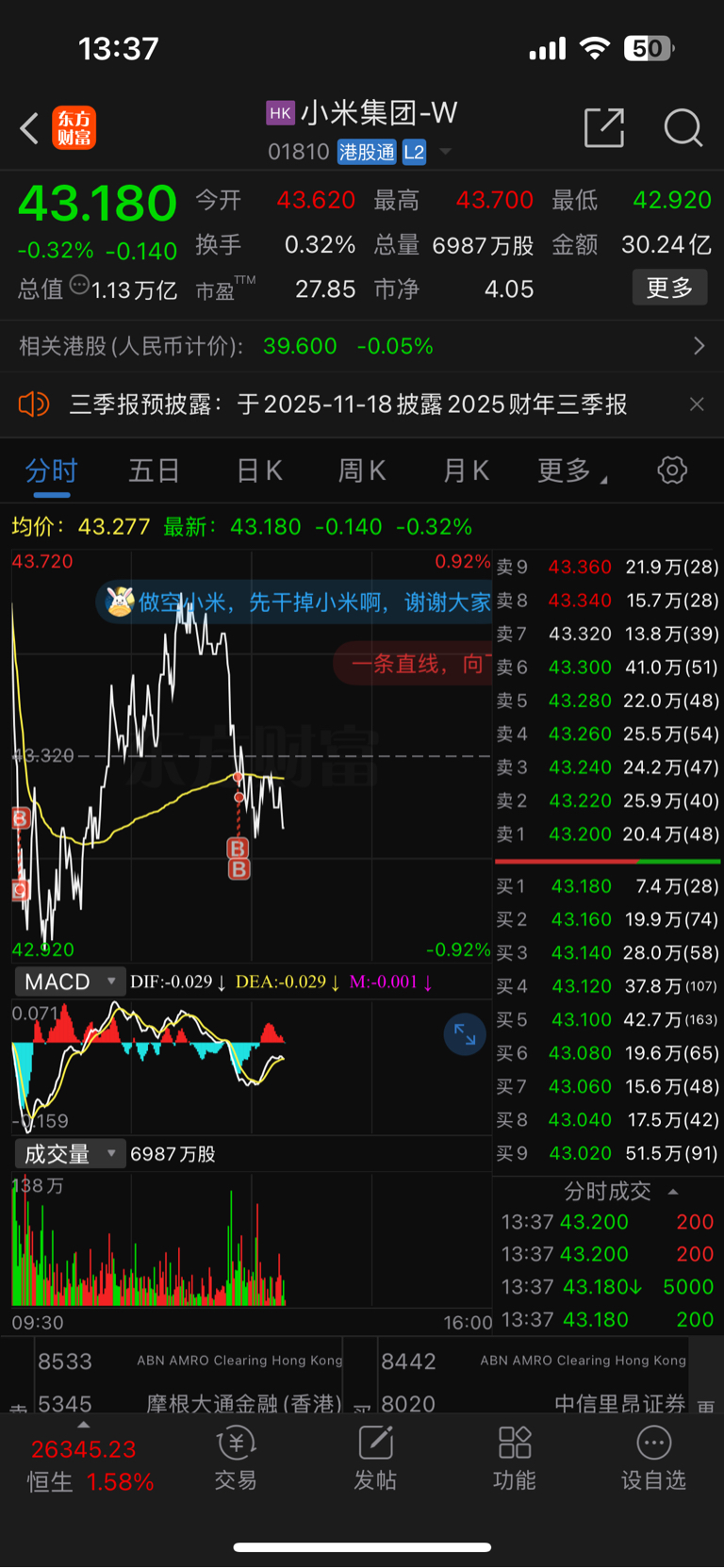The width and height of the screenshot is (724, 1568).
Task: Tap the Wi-Fi status icon
Action: coord(594,48)
